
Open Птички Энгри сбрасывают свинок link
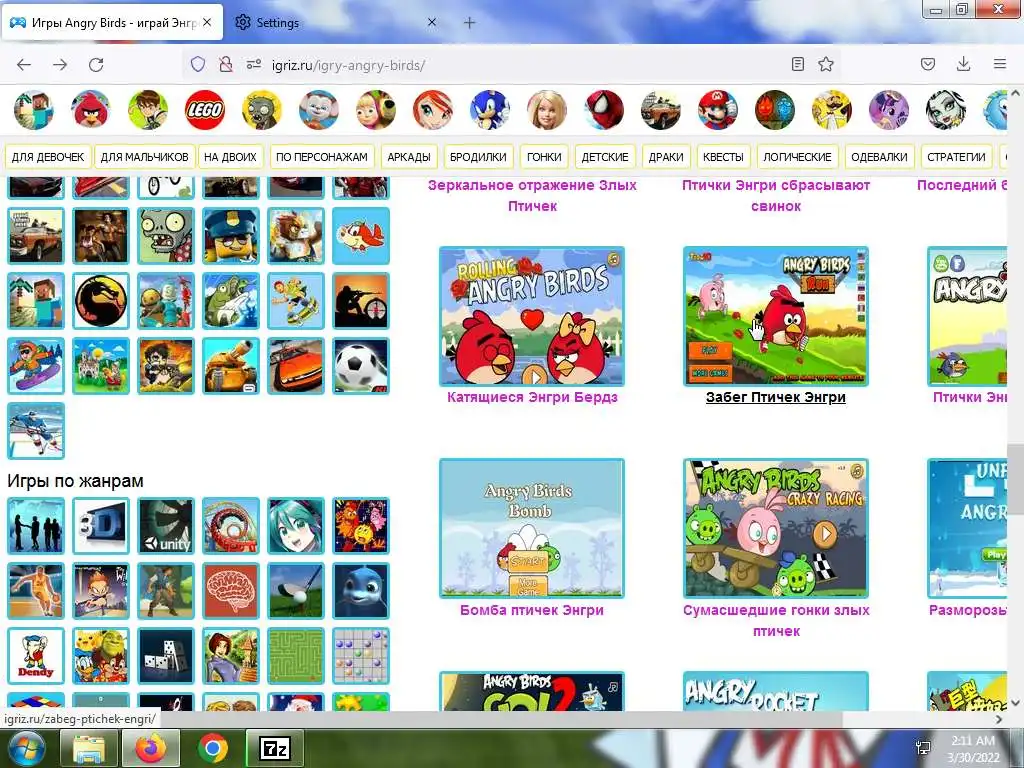pos(776,195)
